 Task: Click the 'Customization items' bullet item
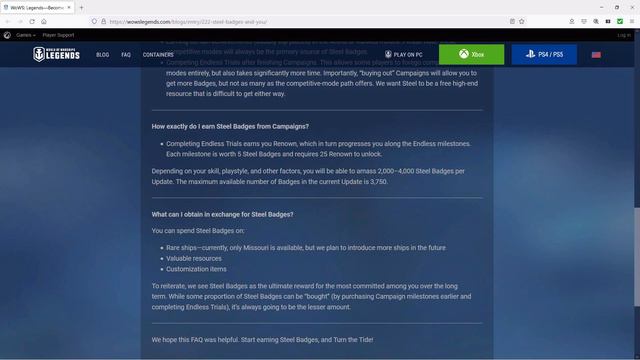[x=196, y=269]
